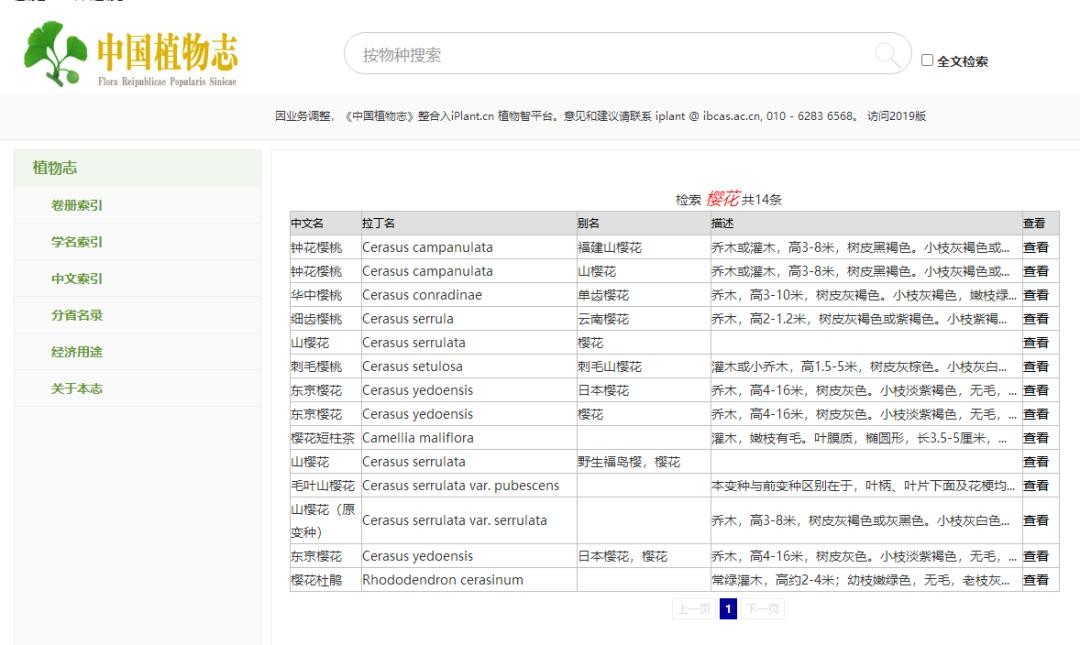
Task: Select 中文索引 sidebar item
Action: click(77, 279)
